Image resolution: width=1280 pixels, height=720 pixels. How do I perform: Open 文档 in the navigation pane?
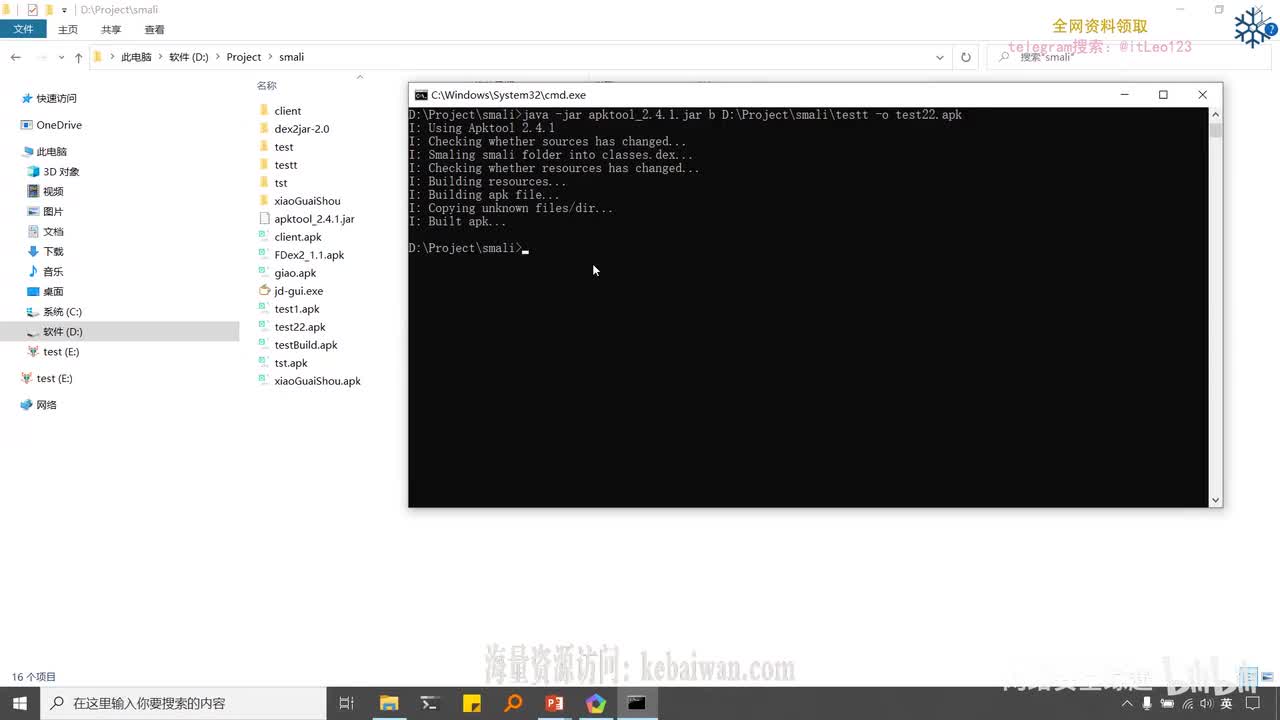click(53, 232)
